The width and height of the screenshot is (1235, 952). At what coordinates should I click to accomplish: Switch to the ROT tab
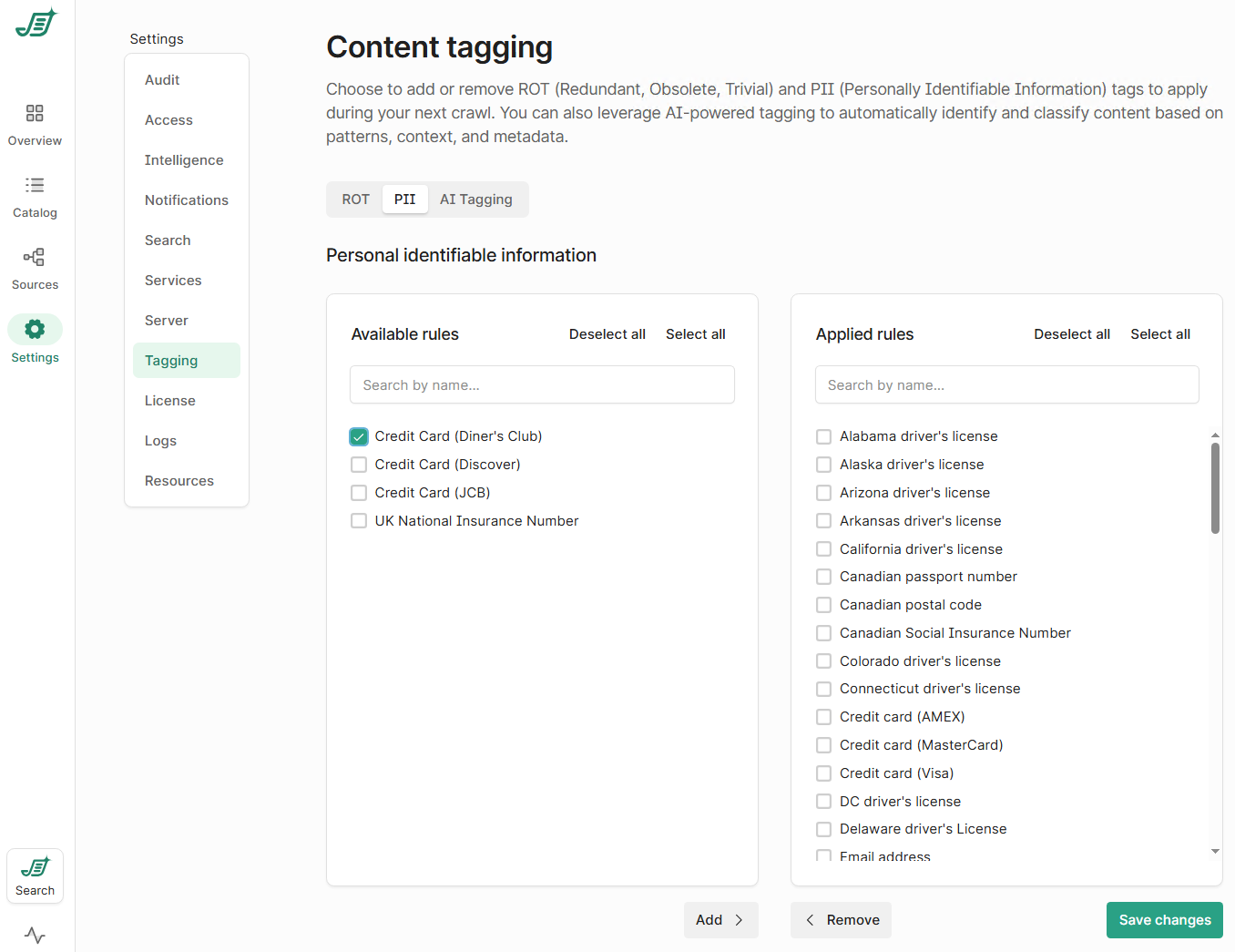[355, 200]
